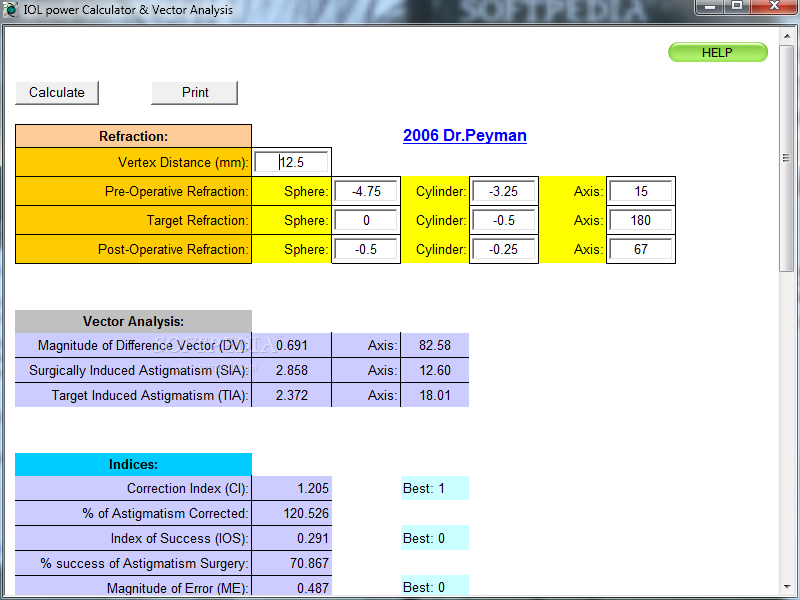
Task: Focus the Vertex Distance input field
Action: click(x=291, y=162)
